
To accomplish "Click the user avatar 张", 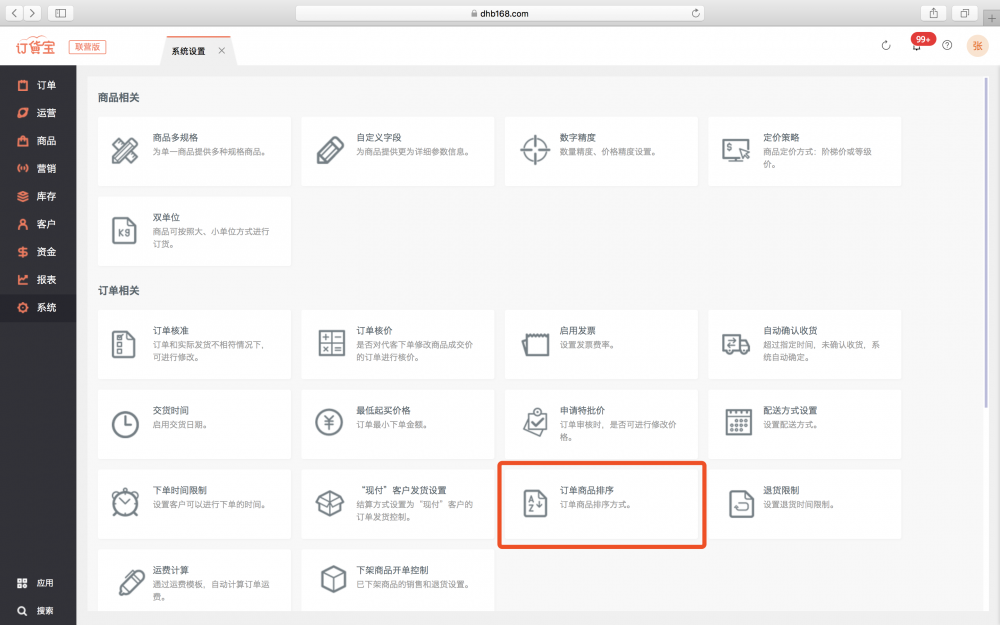I will point(977,46).
